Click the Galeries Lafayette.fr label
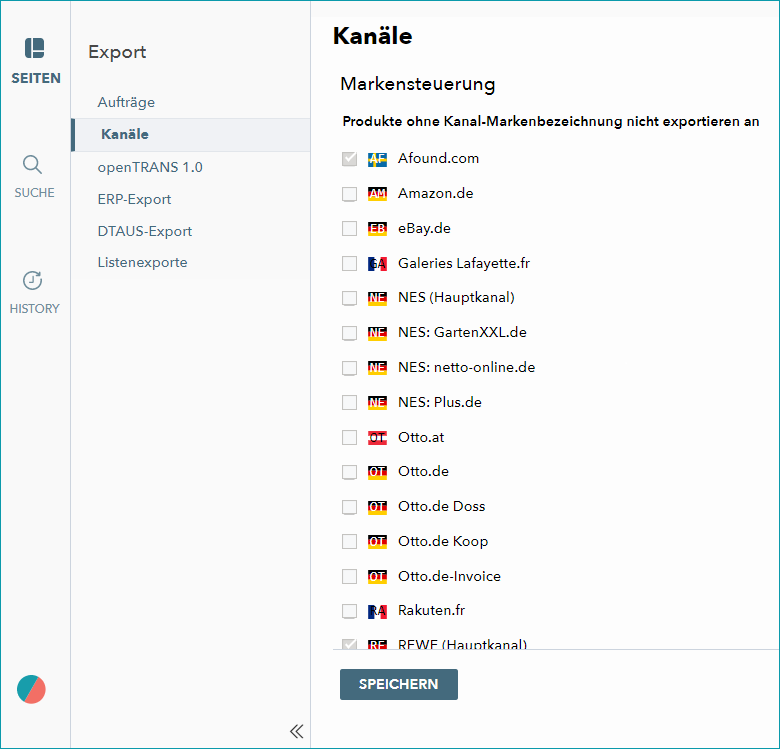 tap(464, 263)
